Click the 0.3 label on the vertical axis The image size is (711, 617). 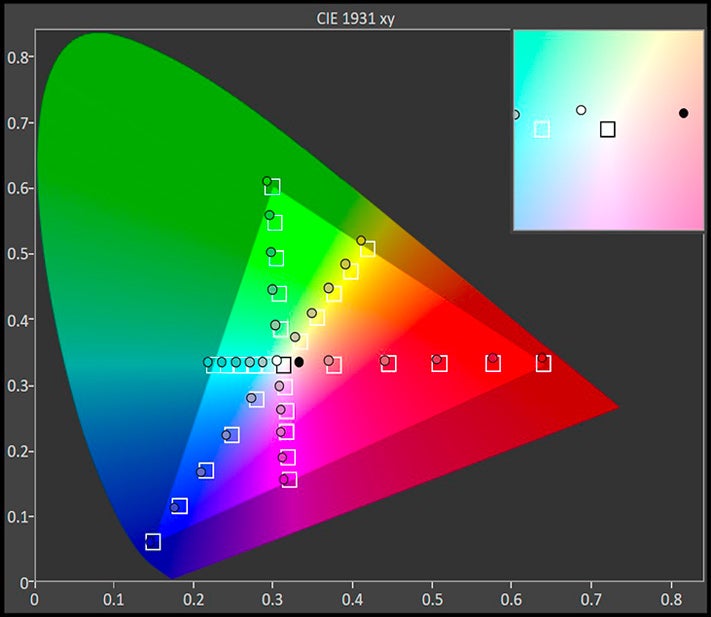17,386
